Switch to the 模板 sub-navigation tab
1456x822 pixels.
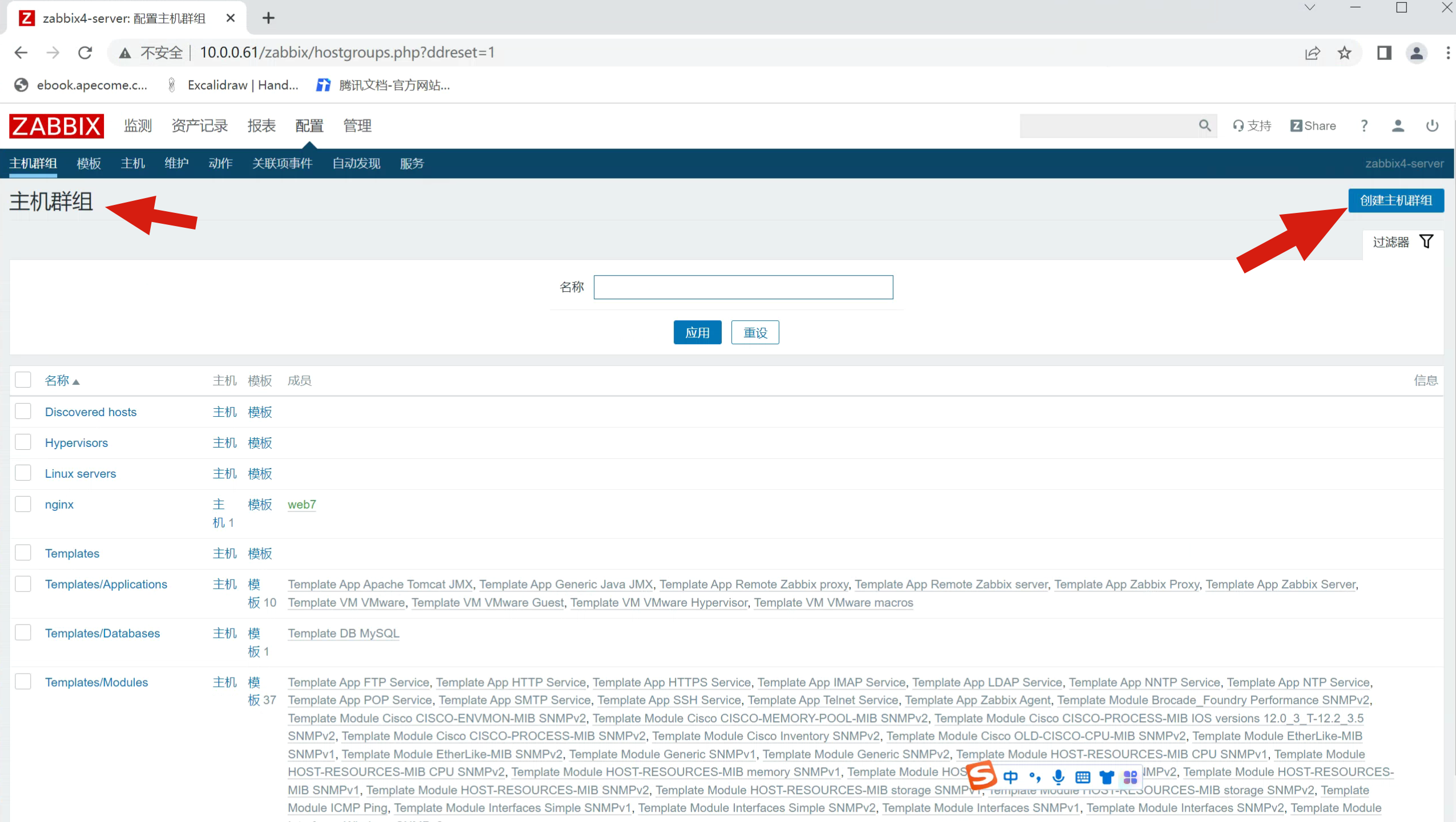click(89, 164)
